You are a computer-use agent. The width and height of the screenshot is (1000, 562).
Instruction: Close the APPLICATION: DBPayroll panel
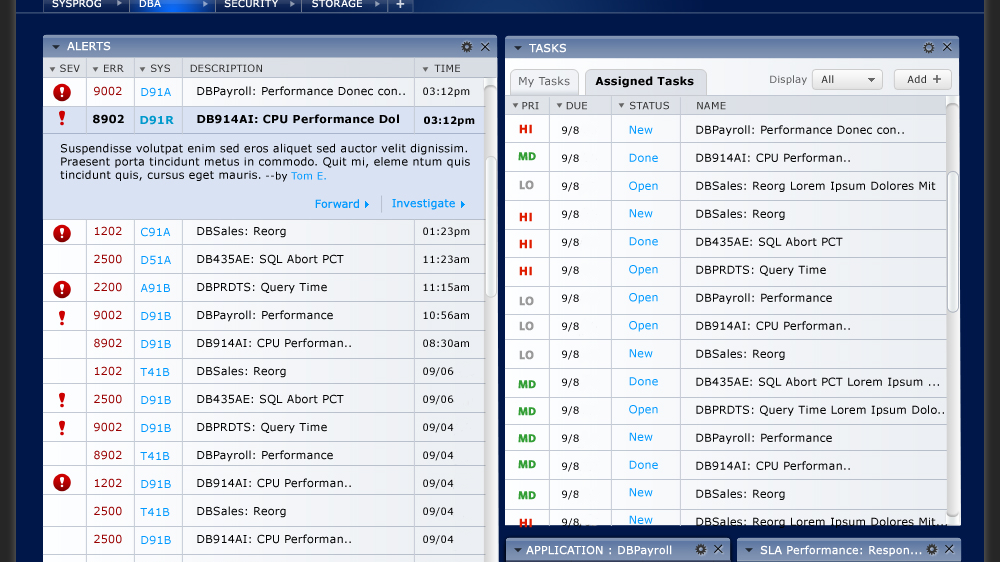[x=719, y=549]
